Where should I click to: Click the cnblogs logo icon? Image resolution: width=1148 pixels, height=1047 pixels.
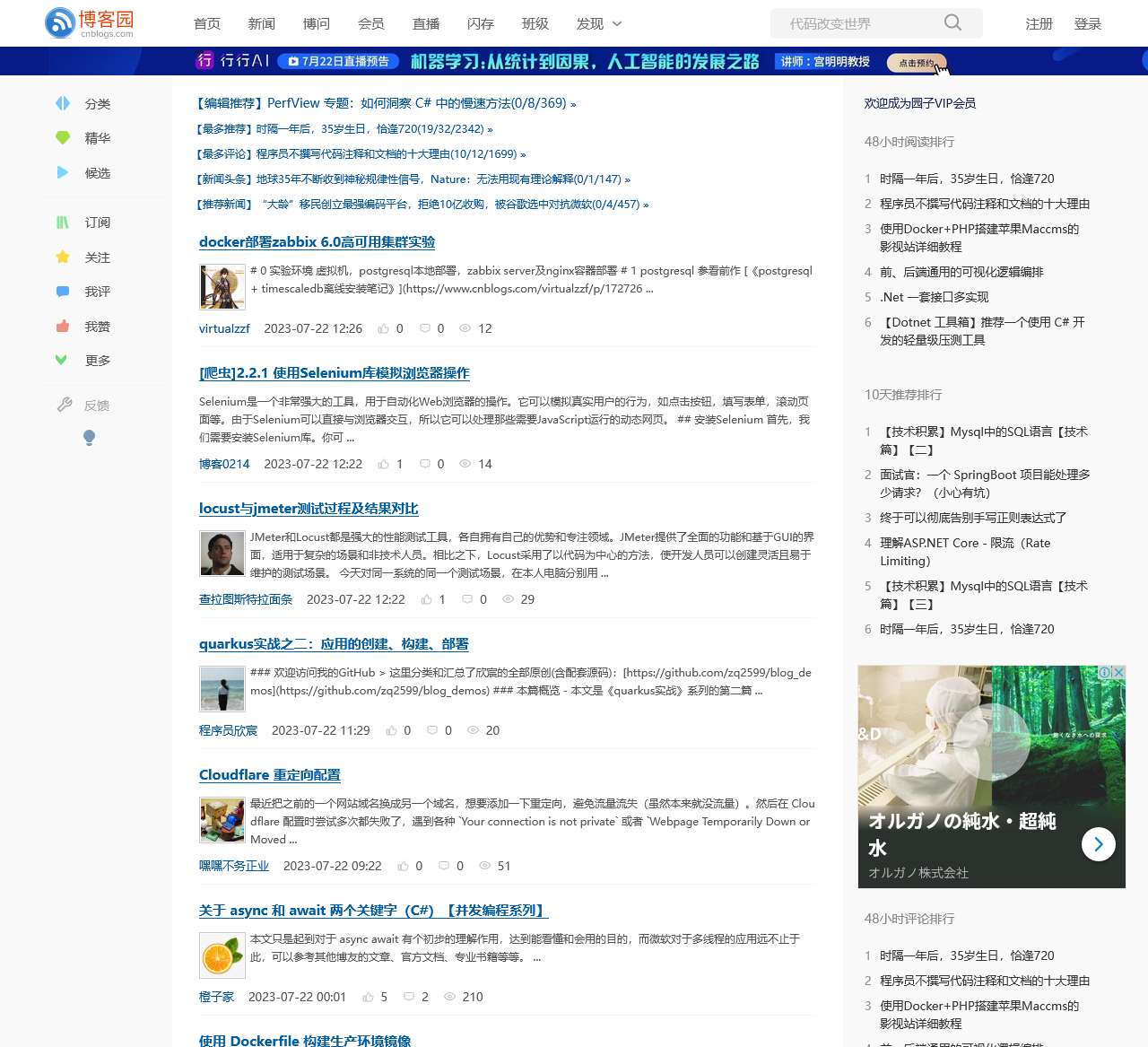(60, 23)
